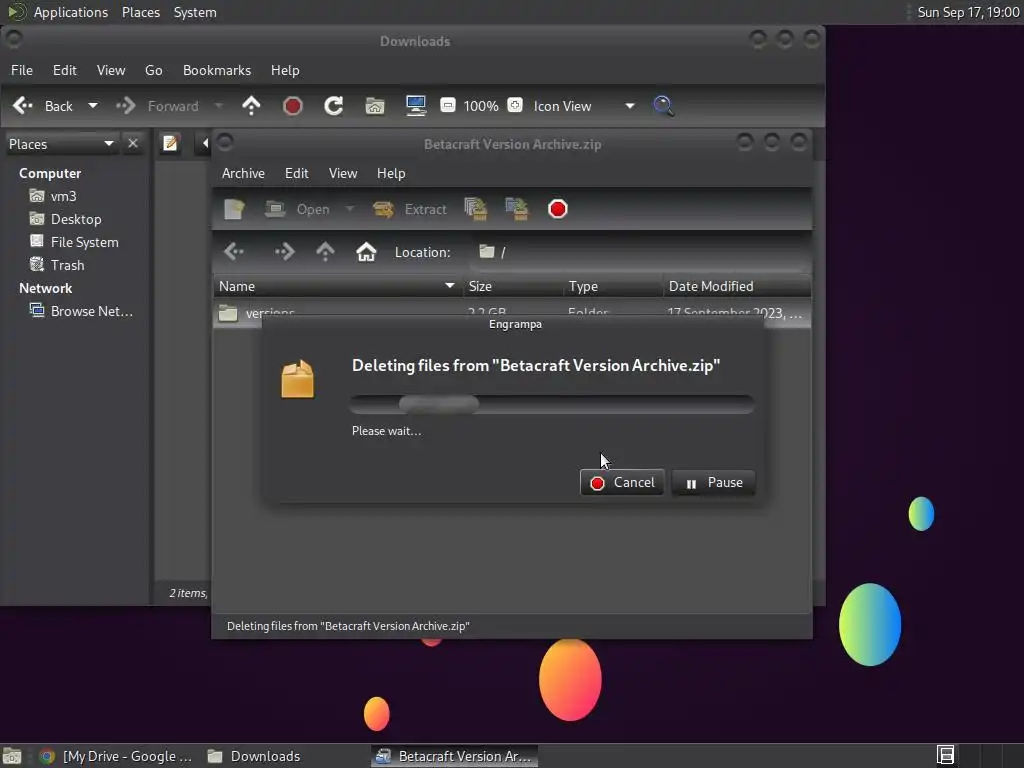Click Extract in Engrampa toolbar
Screen dimensions: 1024x768
[x=410, y=209]
